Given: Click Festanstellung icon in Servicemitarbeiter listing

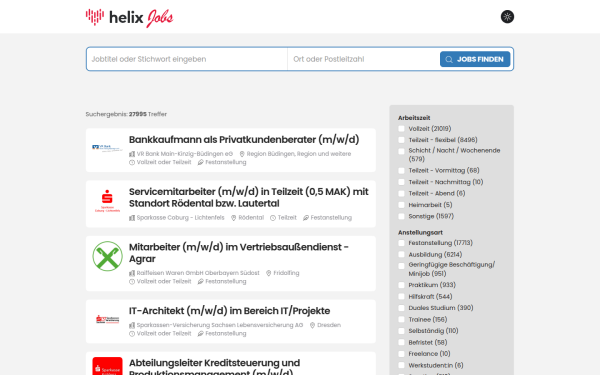Looking at the screenshot, I should click(x=306, y=218).
